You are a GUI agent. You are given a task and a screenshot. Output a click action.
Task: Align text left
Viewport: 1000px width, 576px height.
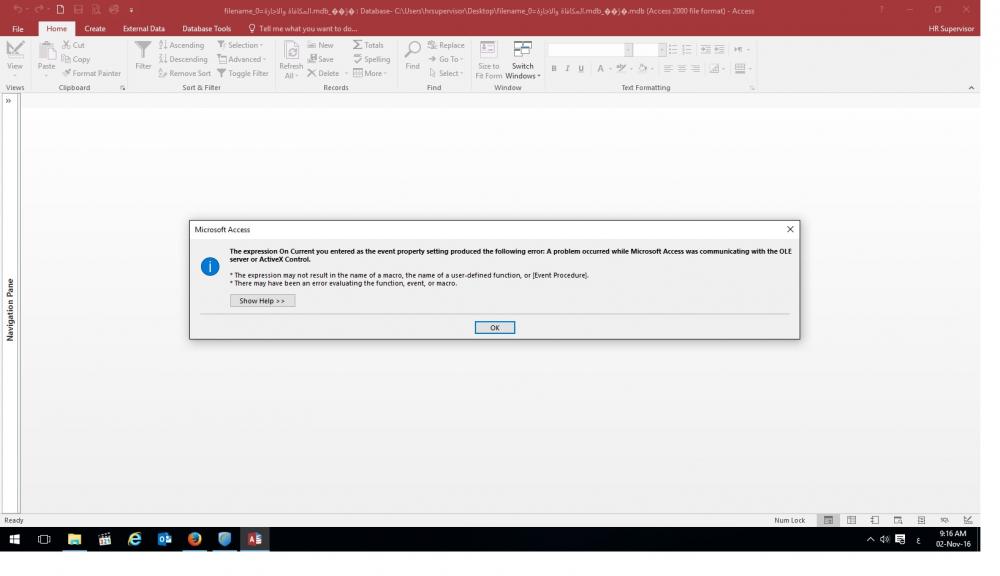[x=668, y=68]
